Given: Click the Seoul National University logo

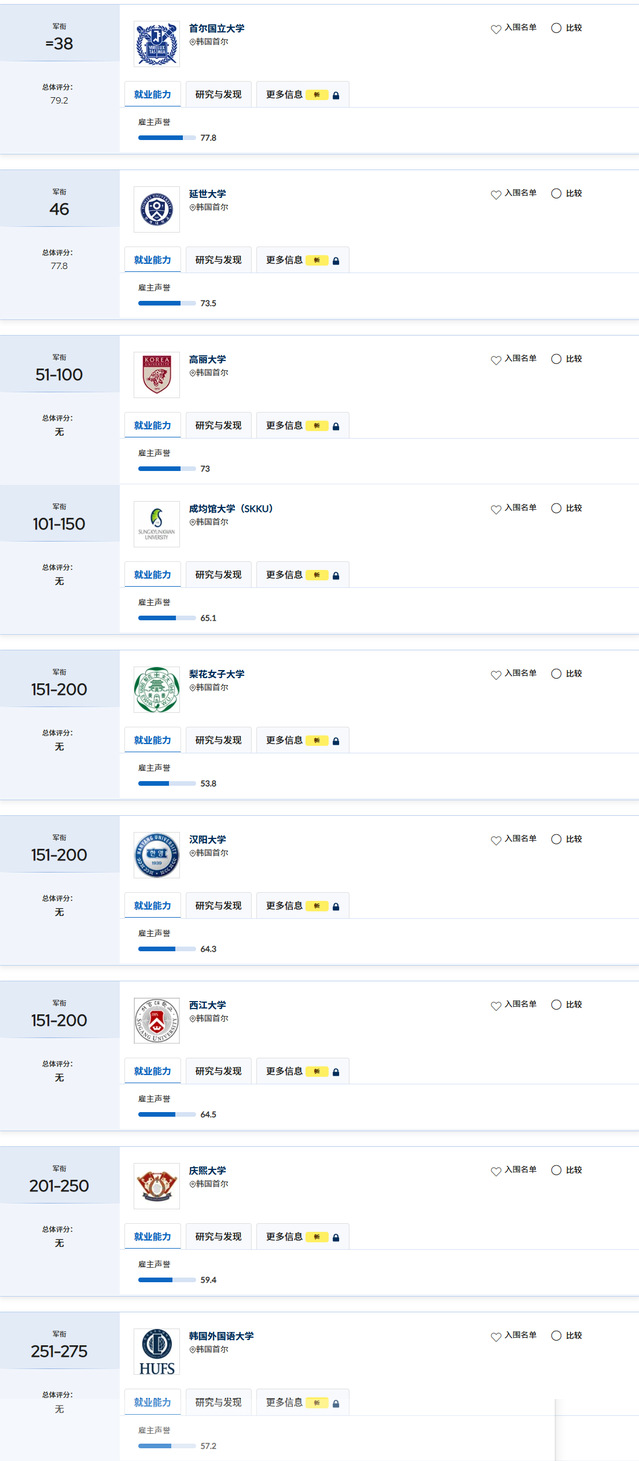Looking at the screenshot, I should click(x=157, y=44).
